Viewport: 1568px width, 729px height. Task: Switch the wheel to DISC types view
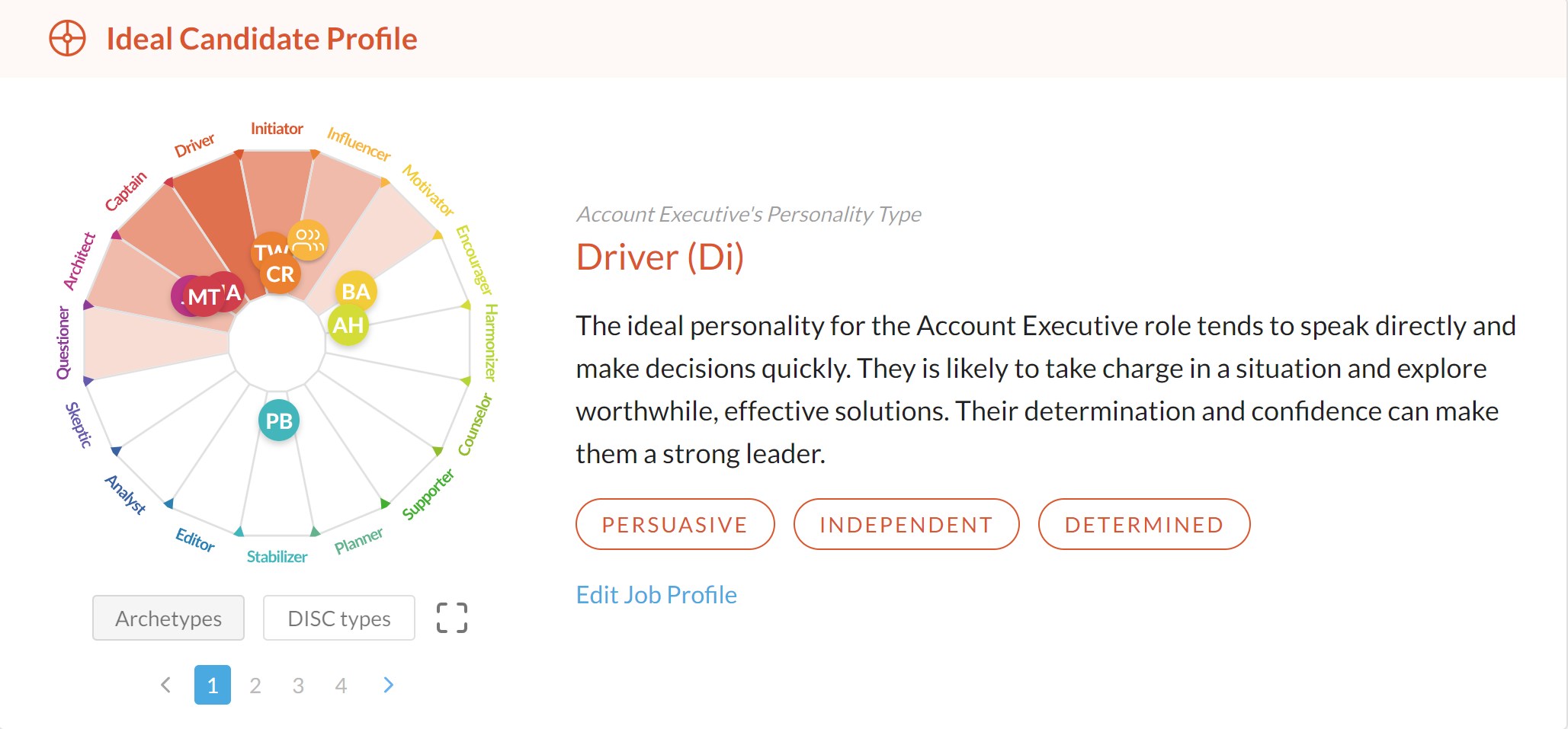click(x=339, y=619)
